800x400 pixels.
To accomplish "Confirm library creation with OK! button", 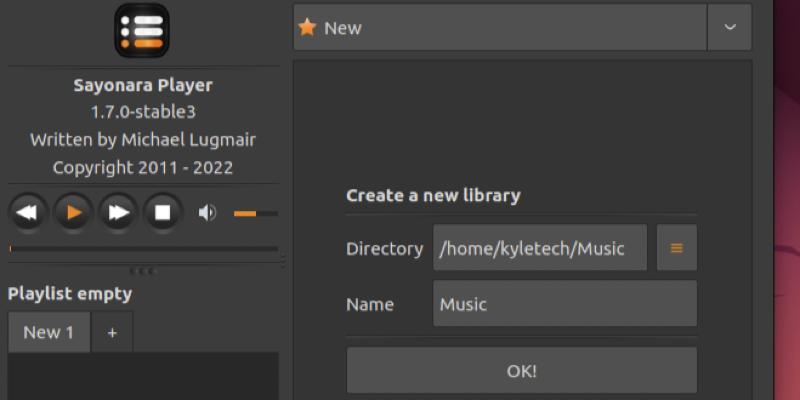I will [x=521, y=370].
